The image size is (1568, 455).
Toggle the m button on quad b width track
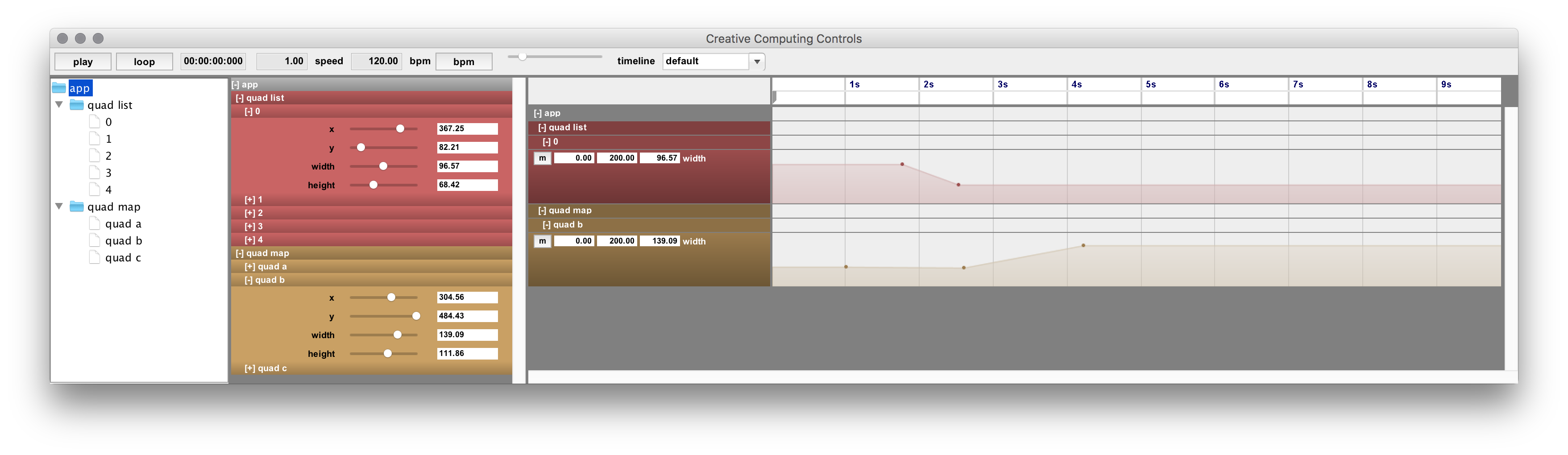click(542, 241)
